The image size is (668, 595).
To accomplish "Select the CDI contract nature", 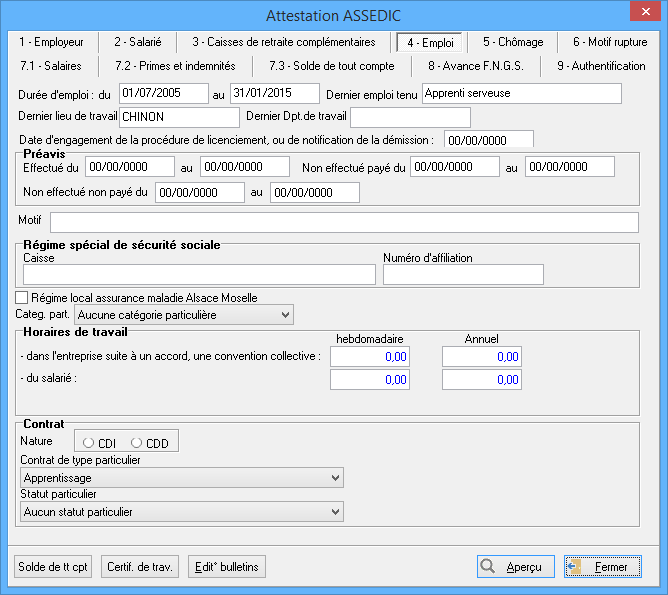I will pos(90,443).
